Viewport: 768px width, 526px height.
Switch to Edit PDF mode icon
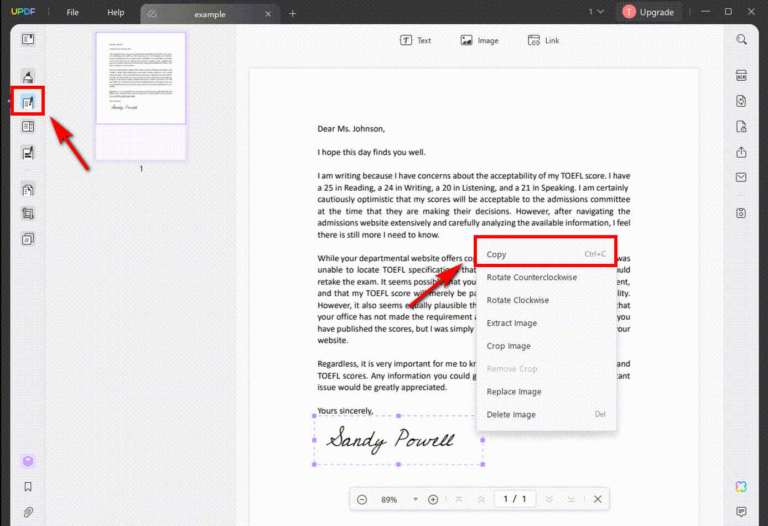[x=28, y=102]
